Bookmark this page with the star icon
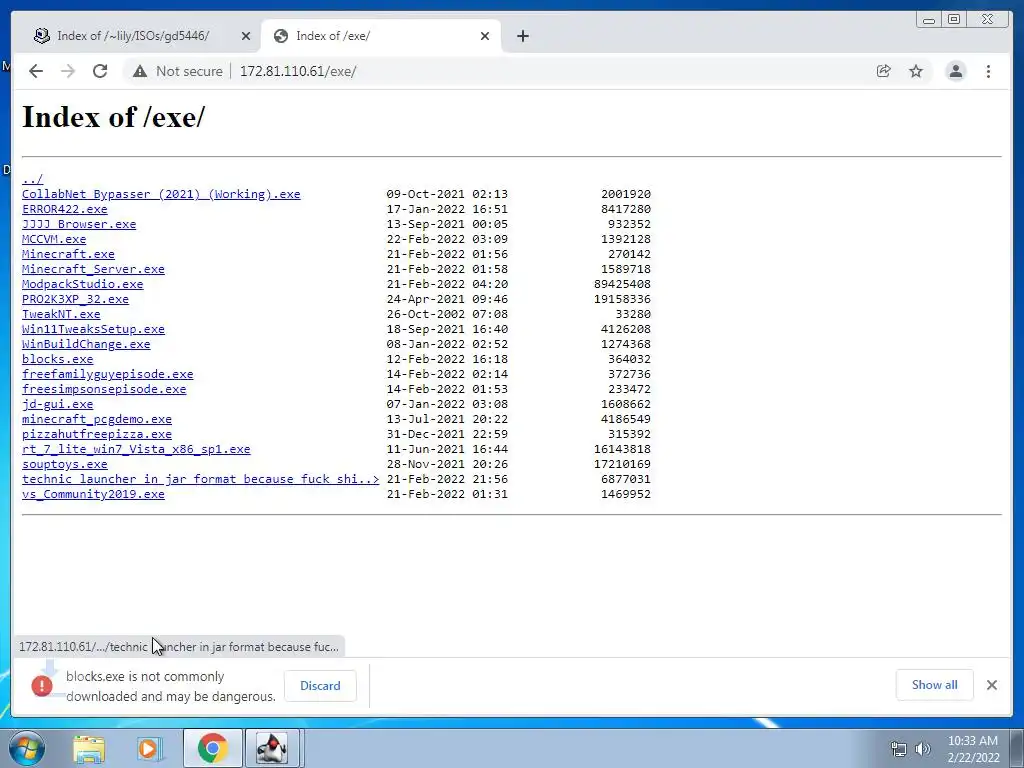The height and width of the screenshot is (768, 1024). [916, 71]
